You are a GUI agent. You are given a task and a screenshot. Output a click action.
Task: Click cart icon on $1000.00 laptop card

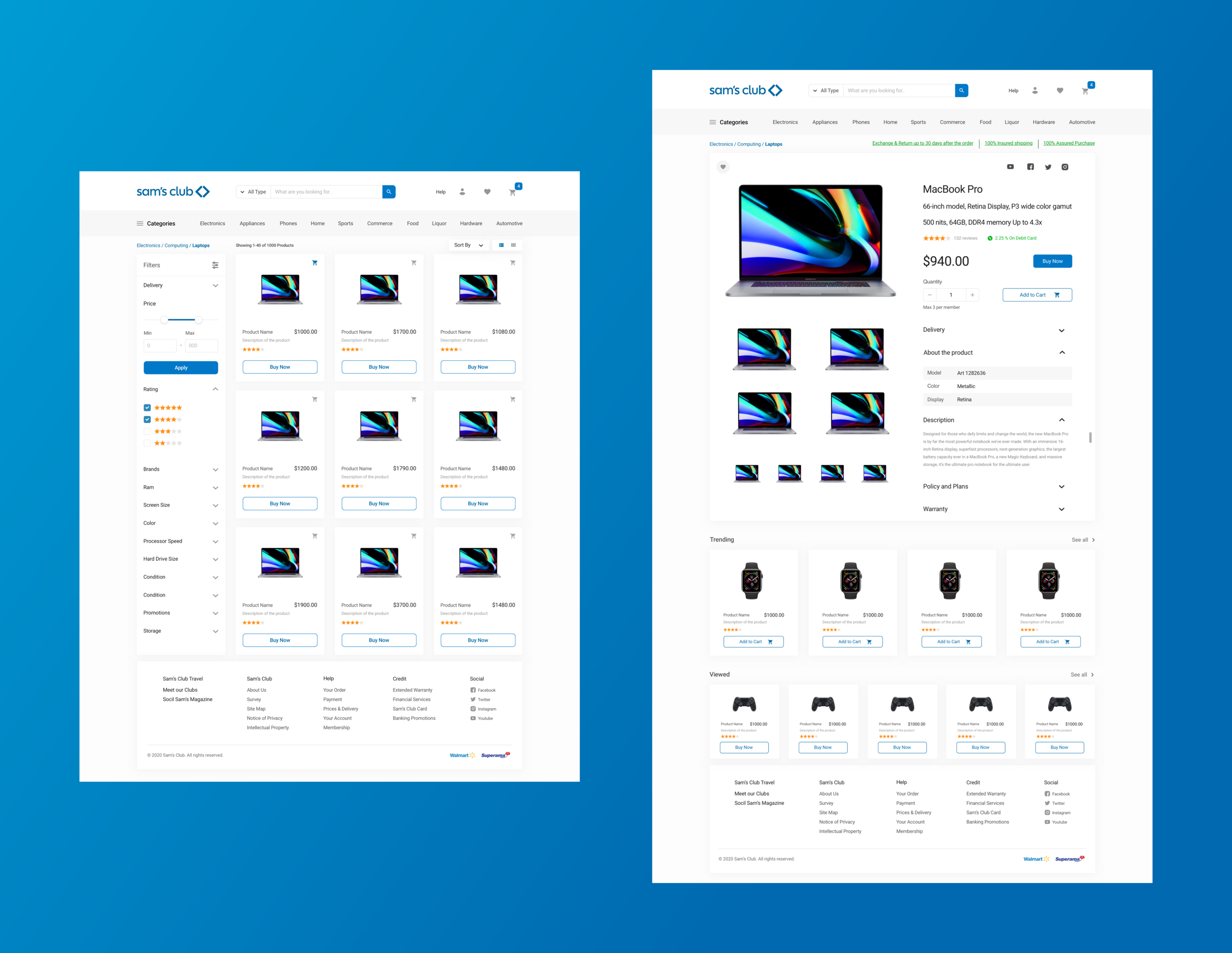pyautogui.click(x=315, y=263)
